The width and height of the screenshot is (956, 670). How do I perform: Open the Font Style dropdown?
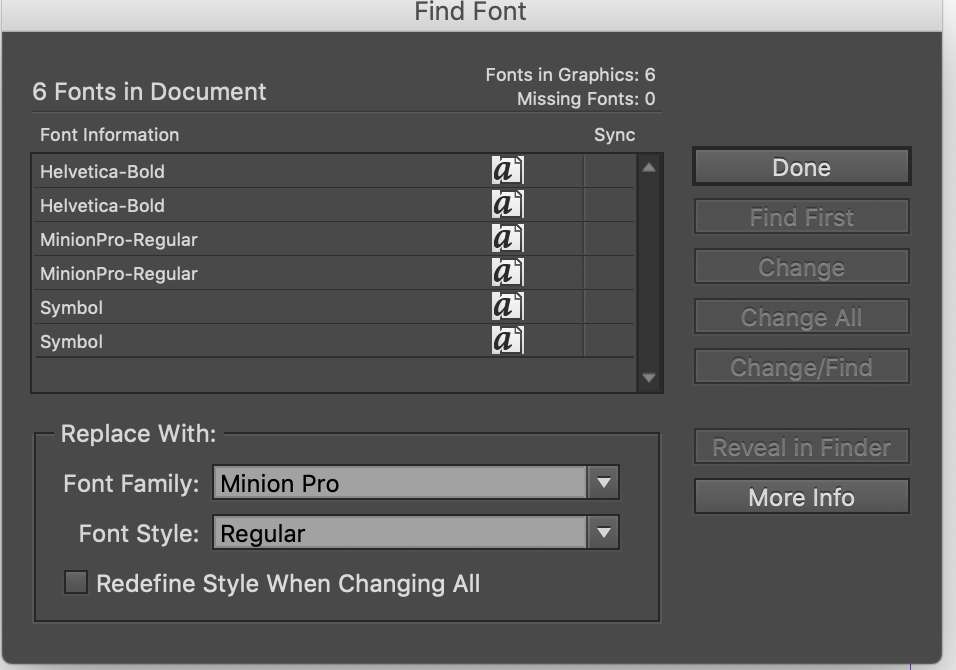[602, 533]
